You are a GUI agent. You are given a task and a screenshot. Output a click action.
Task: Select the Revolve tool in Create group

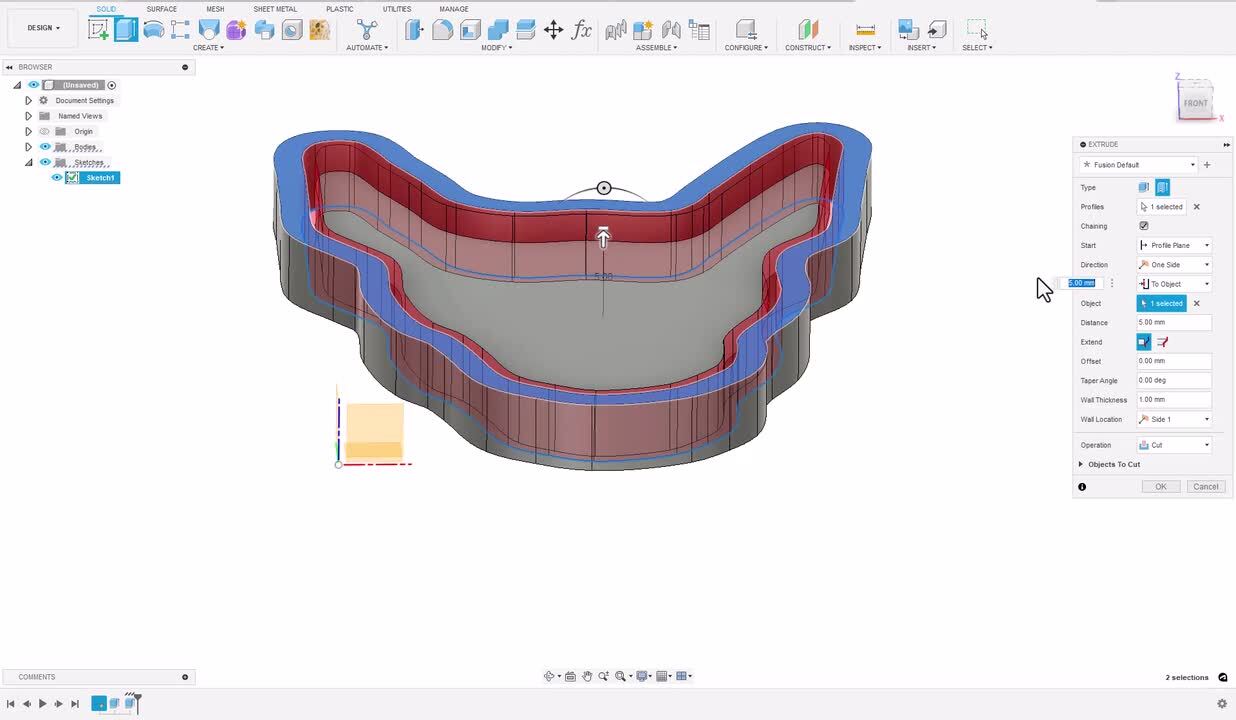(x=153, y=29)
